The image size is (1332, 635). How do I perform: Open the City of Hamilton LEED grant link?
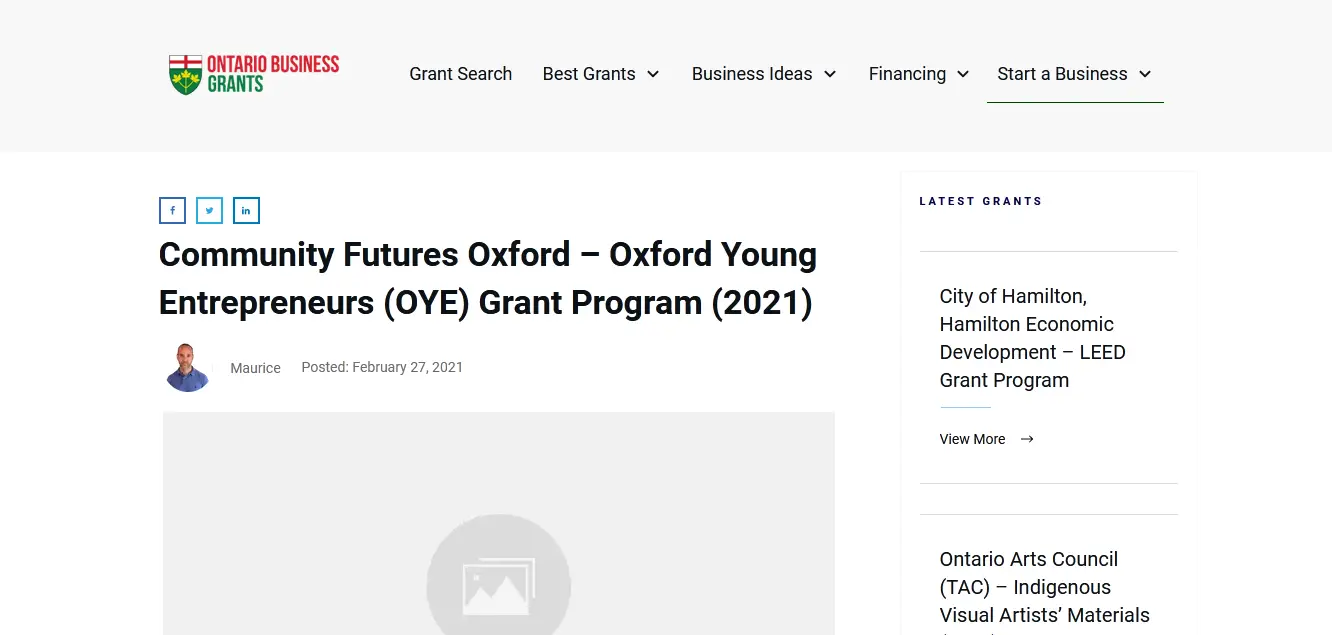(1032, 338)
